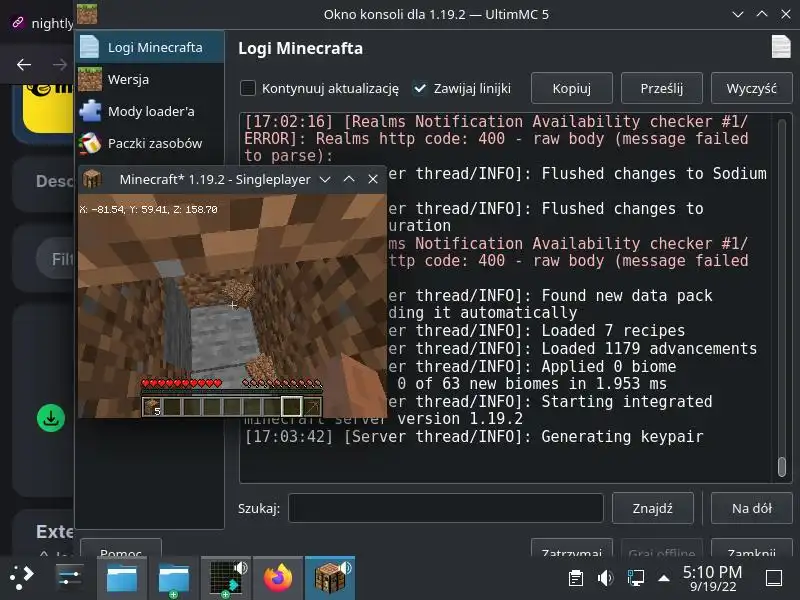Click the Pomoc button
Screen dimensions: 800x600
click(121, 548)
